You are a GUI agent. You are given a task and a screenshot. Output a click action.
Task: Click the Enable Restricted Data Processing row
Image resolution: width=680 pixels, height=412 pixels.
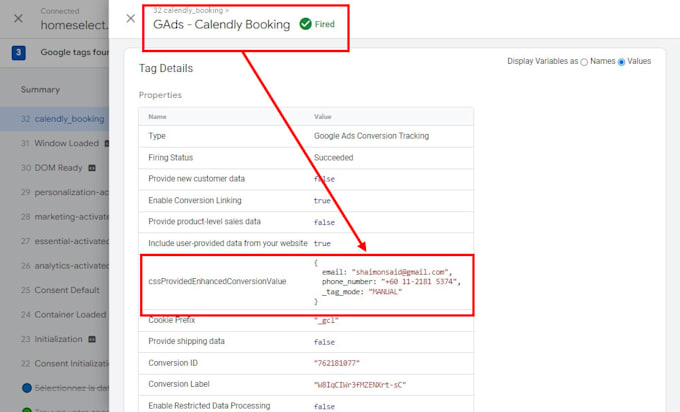click(x=306, y=406)
